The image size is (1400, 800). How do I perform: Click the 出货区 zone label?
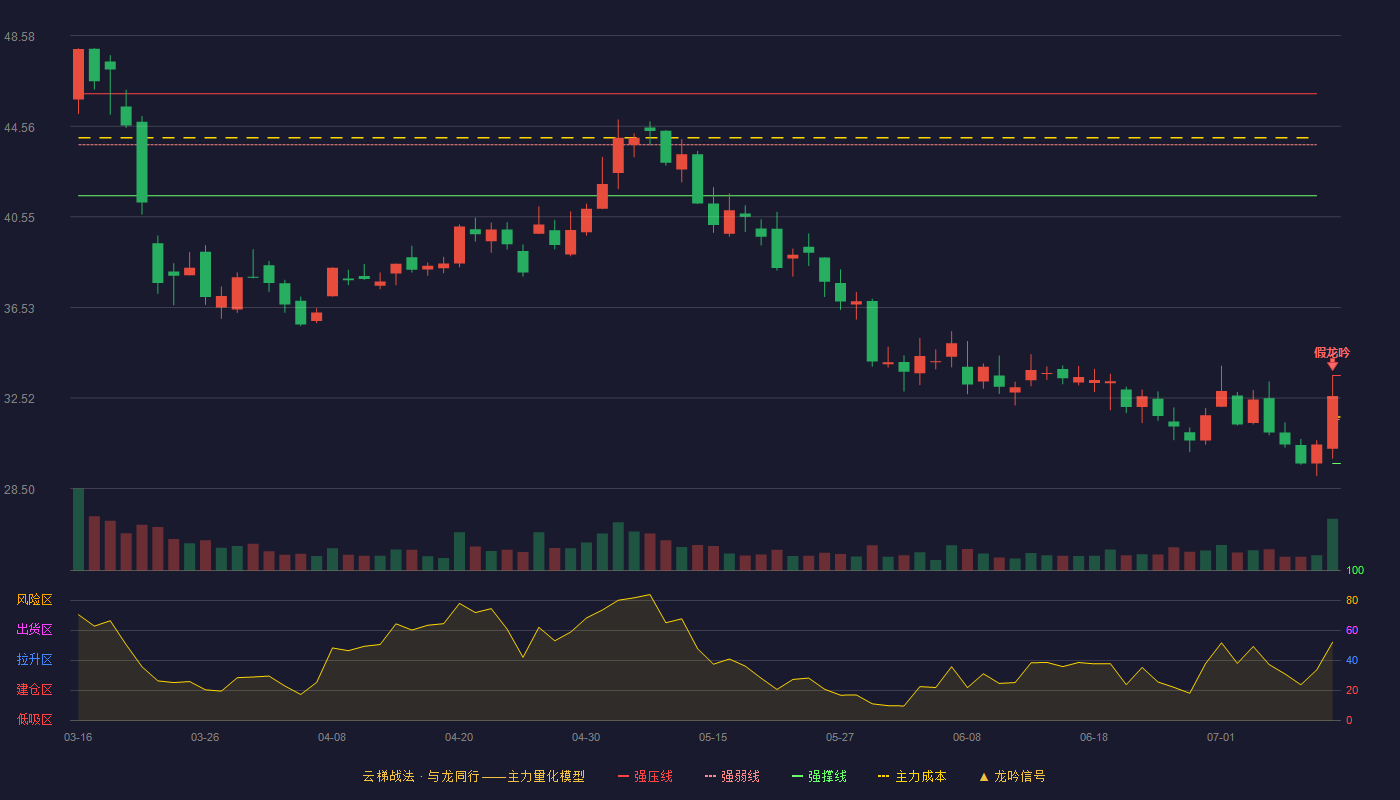pyautogui.click(x=34, y=630)
